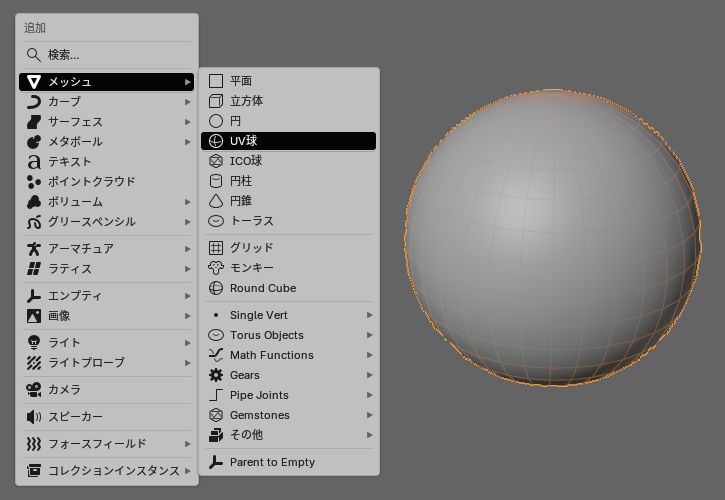Click the アーマチュア armature icon
Image resolution: width=725 pixels, height=500 pixels.
pyautogui.click(x=34, y=249)
